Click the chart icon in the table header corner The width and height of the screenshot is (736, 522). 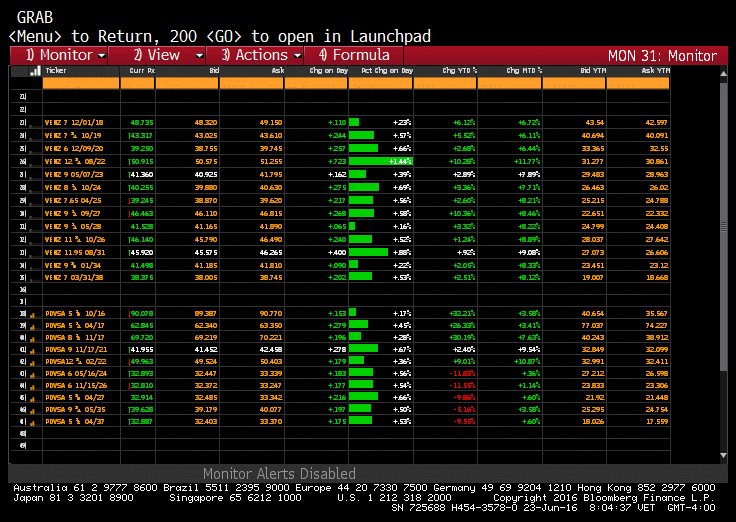pos(35,71)
